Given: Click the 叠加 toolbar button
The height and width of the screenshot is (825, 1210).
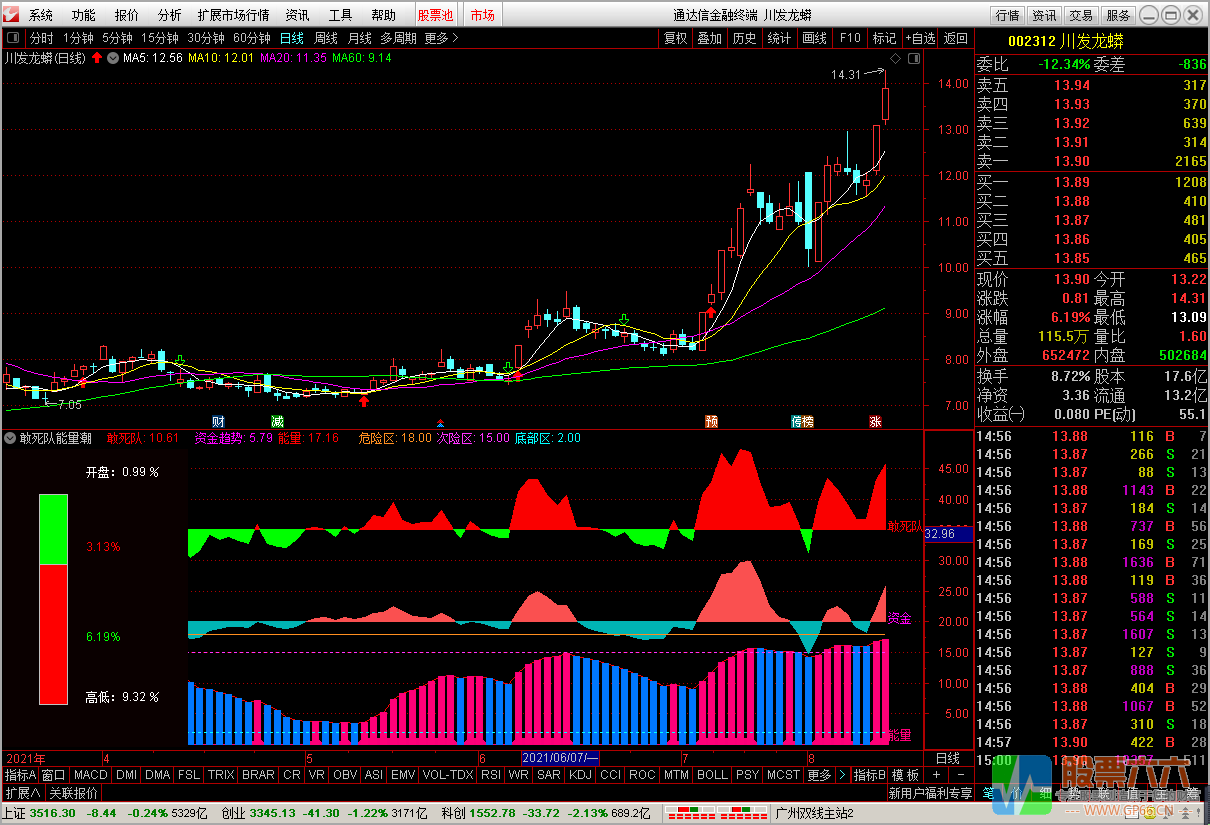Looking at the screenshot, I should pos(710,39).
